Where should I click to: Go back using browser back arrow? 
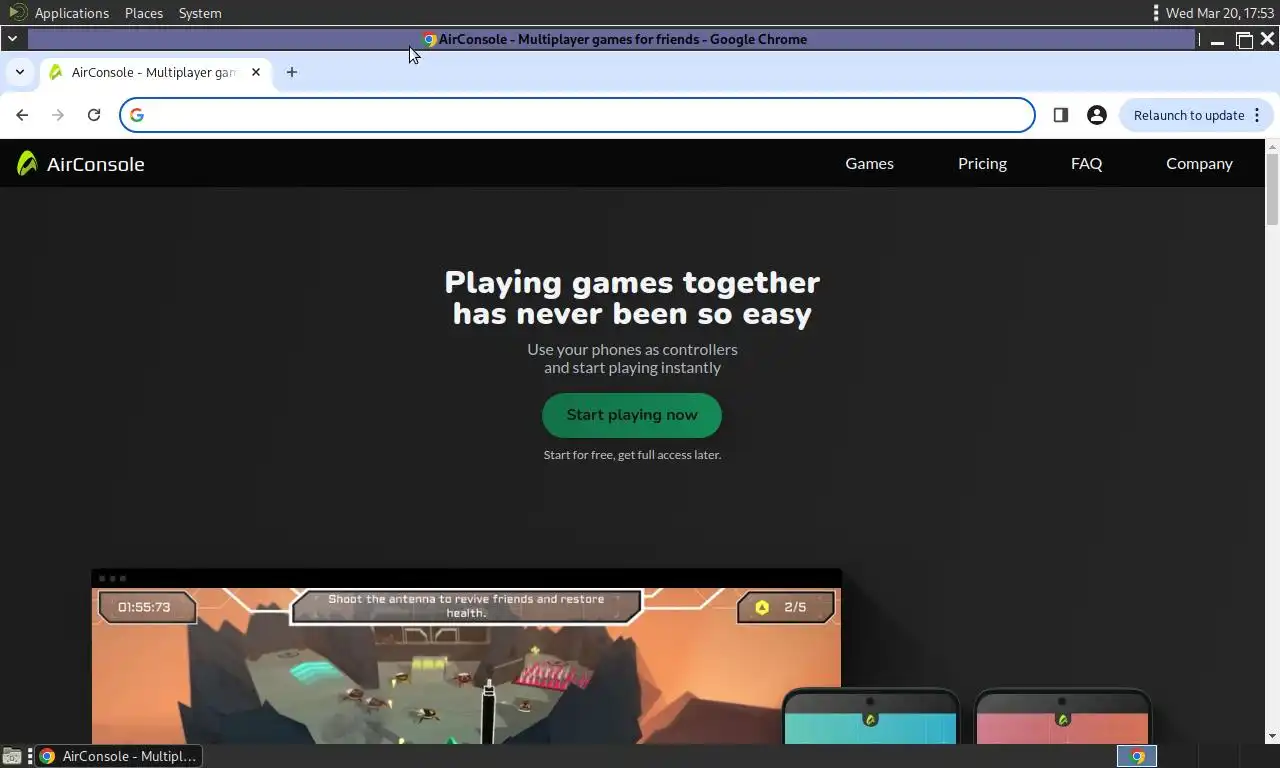(22, 115)
